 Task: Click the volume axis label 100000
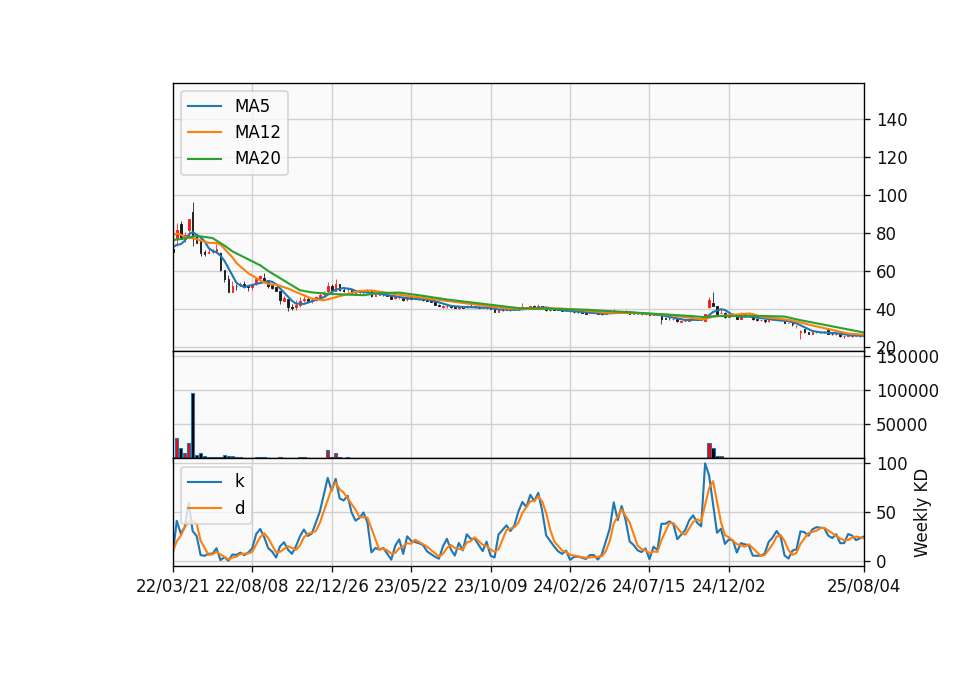pyautogui.click(x=908, y=391)
